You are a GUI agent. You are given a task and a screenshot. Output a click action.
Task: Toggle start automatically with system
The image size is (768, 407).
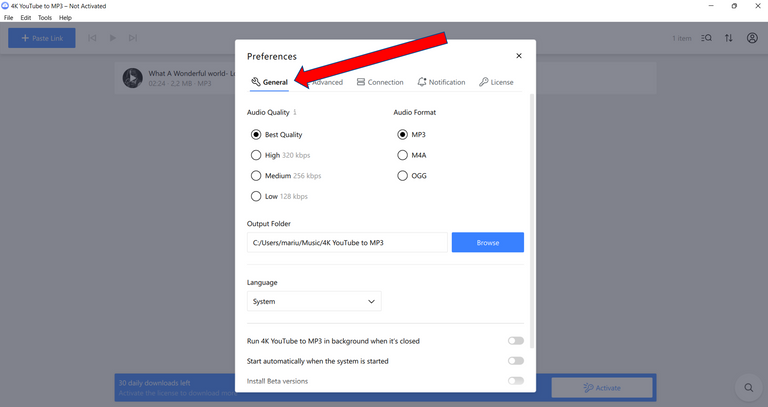pyautogui.click(x=516, y=361)
